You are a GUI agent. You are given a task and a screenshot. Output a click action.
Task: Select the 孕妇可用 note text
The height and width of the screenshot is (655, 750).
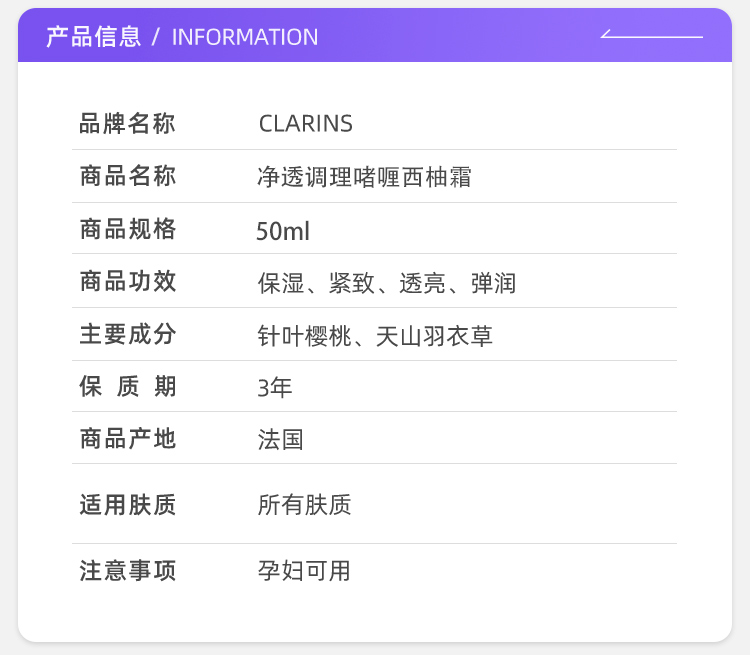point(304,571)
